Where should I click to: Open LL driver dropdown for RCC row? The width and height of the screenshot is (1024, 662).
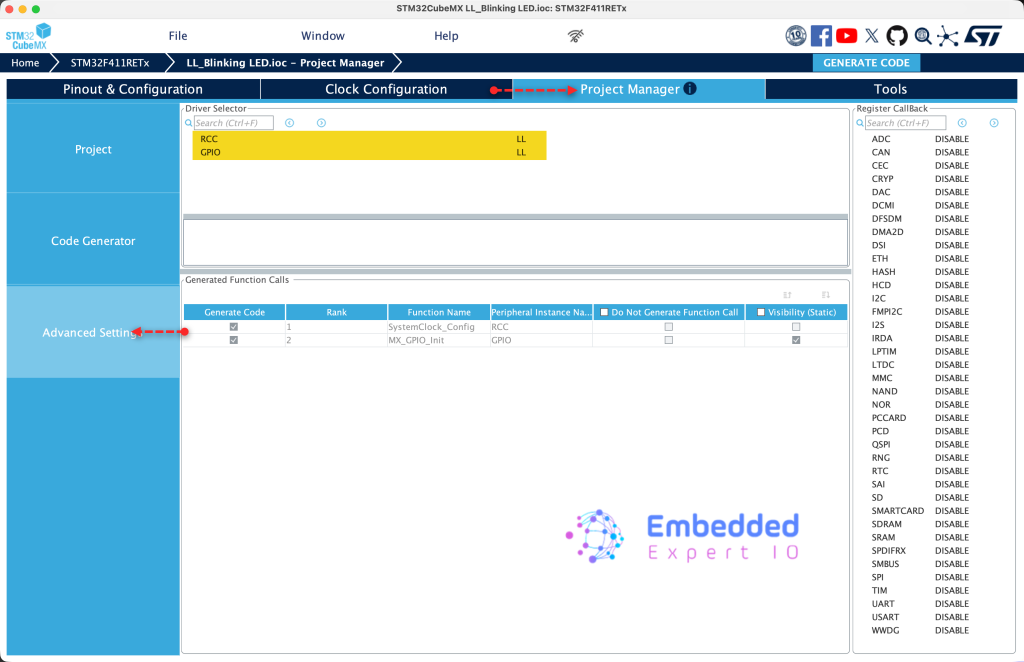(x=521, y=139)
